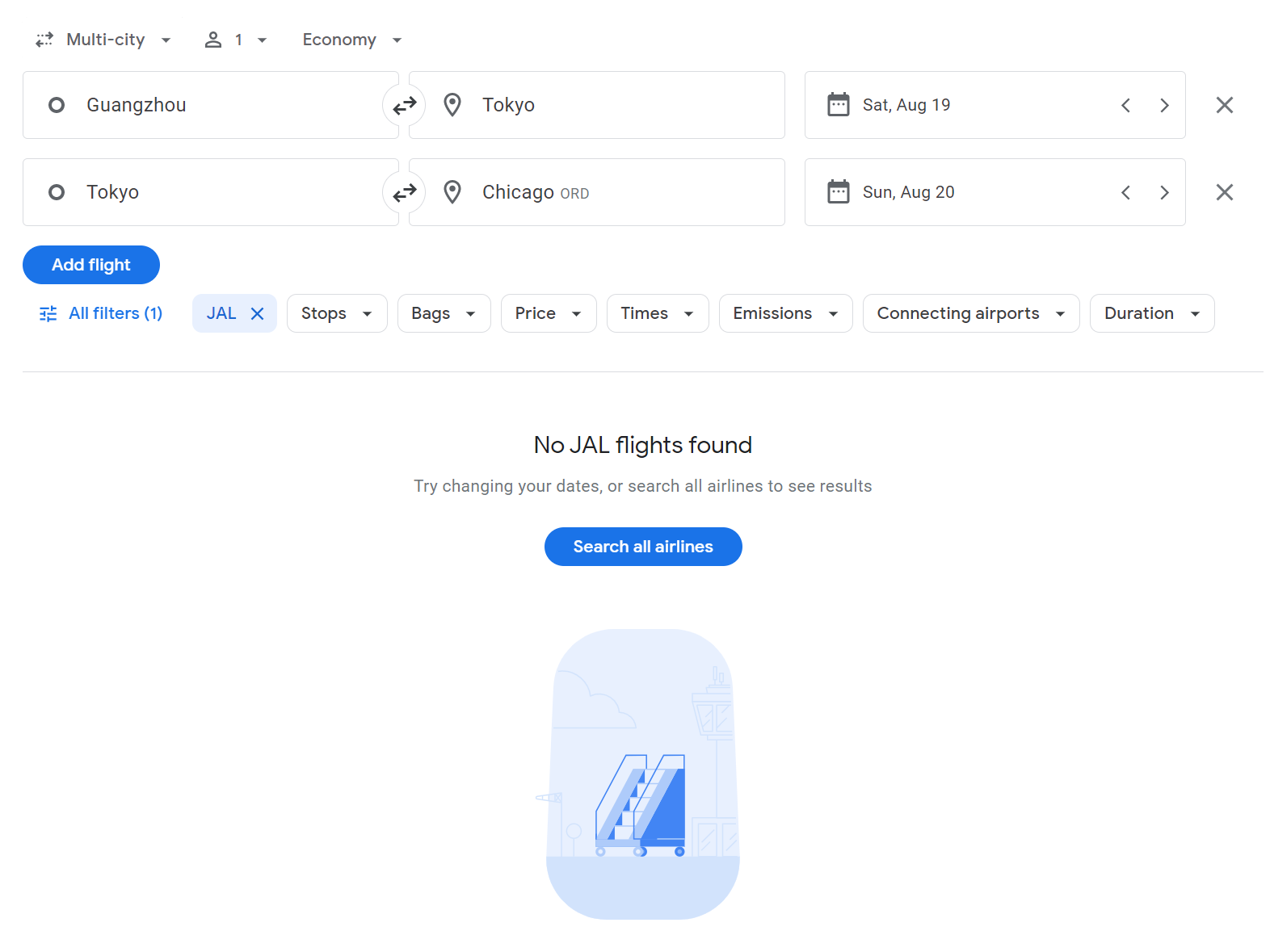Open All filters panel
Screen dimensions: 1270x952
(x=101, y=313)
